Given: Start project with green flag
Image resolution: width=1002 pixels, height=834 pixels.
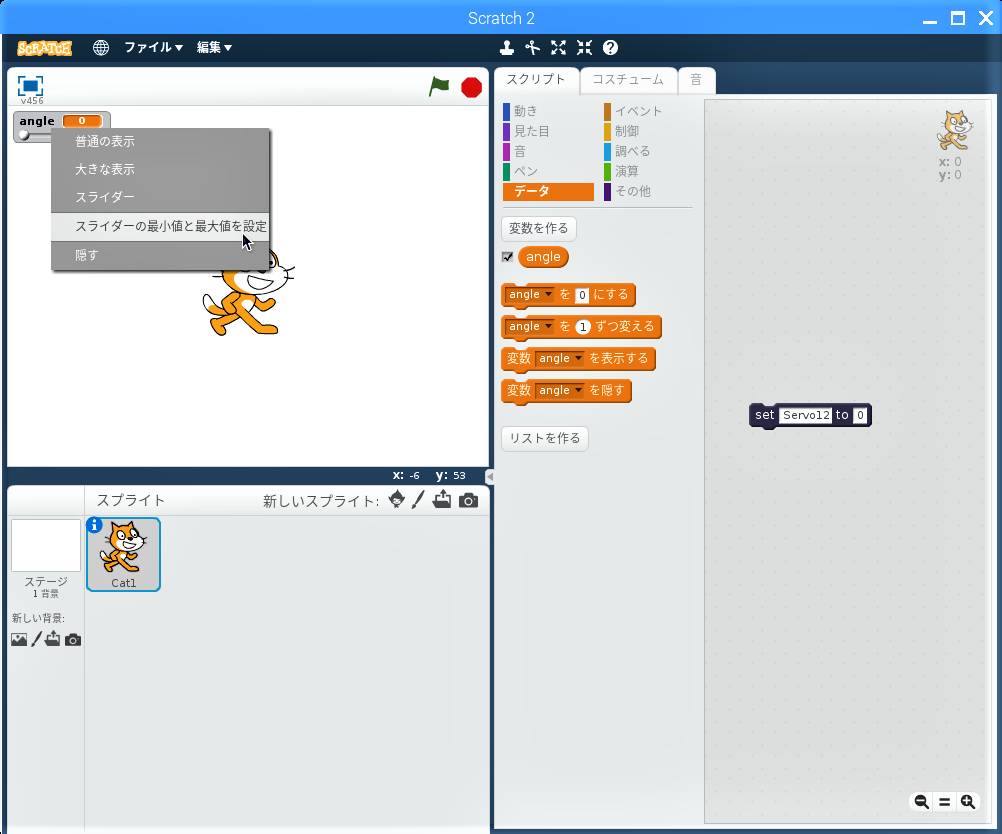Looking at the screenshot, I should [439, 86].
